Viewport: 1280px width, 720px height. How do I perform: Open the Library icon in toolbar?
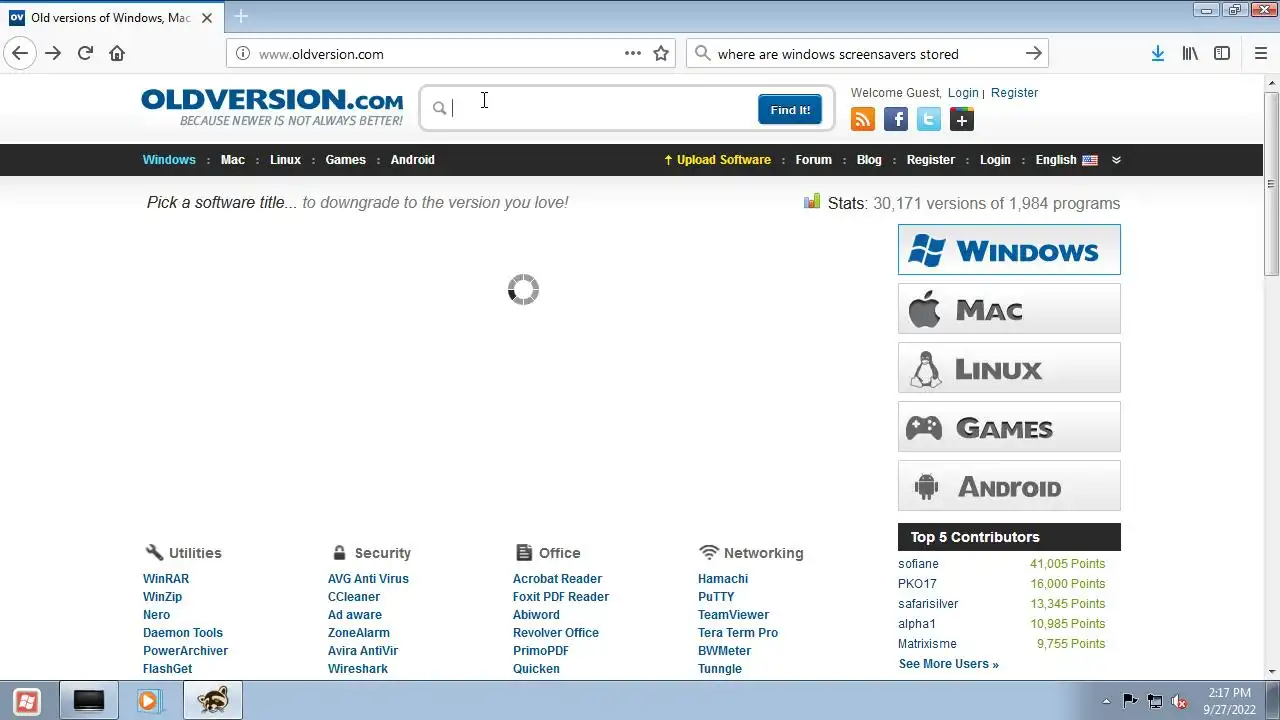pos(1190,54)
